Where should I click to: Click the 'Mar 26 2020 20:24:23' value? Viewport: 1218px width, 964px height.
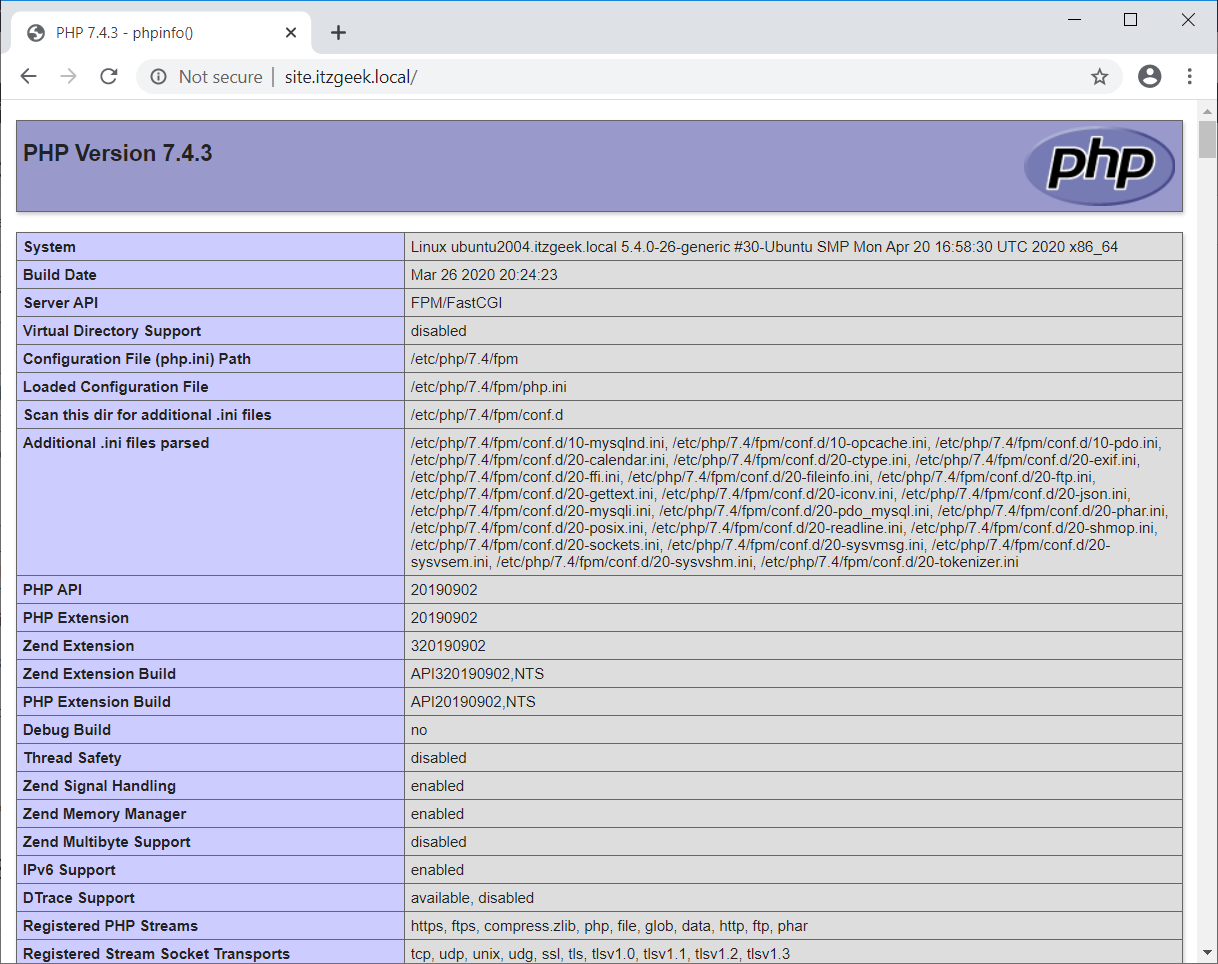coord(484,275)
